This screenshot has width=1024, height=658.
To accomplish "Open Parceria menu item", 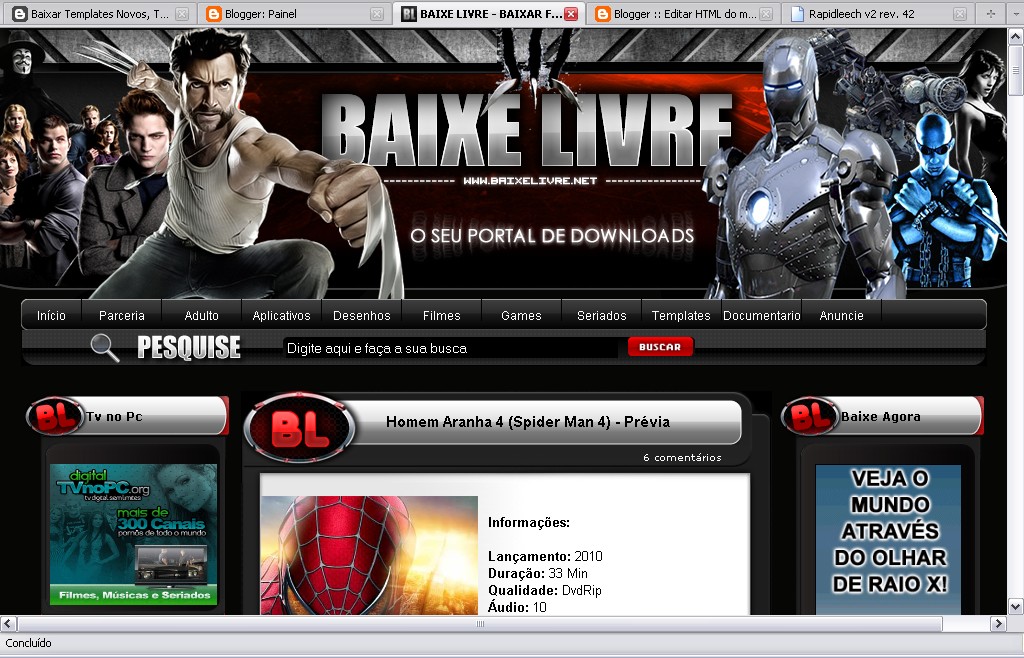I will point(121,315).
